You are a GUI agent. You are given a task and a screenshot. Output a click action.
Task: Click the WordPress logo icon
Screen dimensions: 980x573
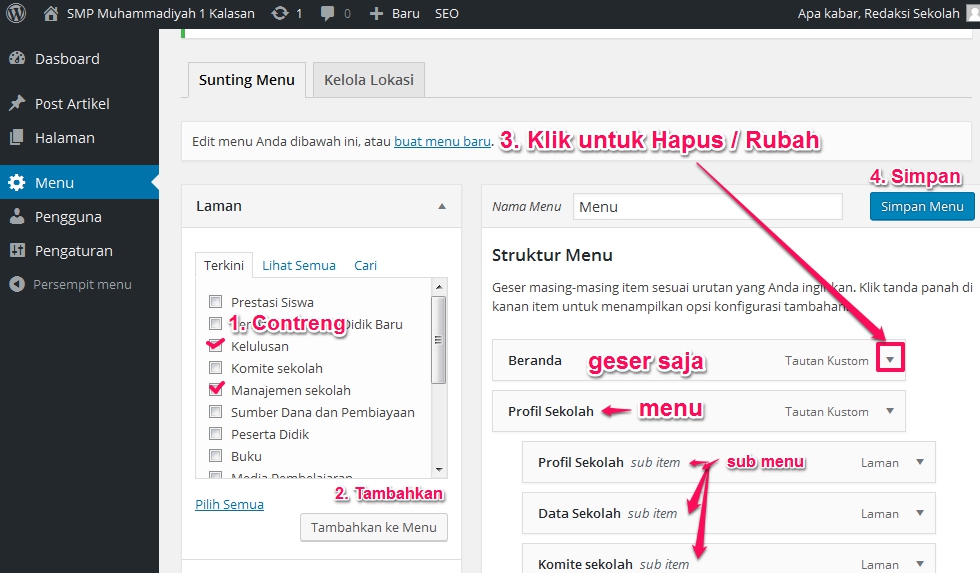click(16, 14)
